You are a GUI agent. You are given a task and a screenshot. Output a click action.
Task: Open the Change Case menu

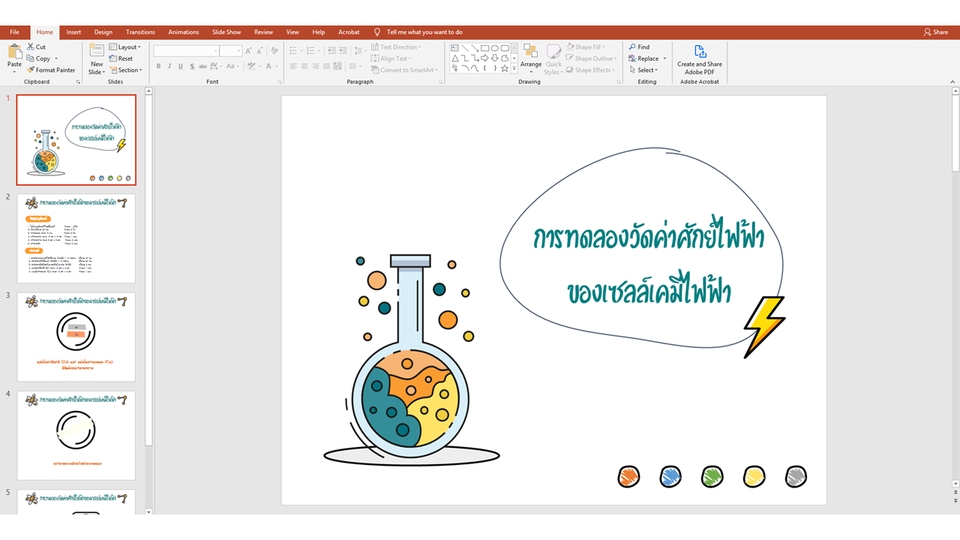(231, 66)
